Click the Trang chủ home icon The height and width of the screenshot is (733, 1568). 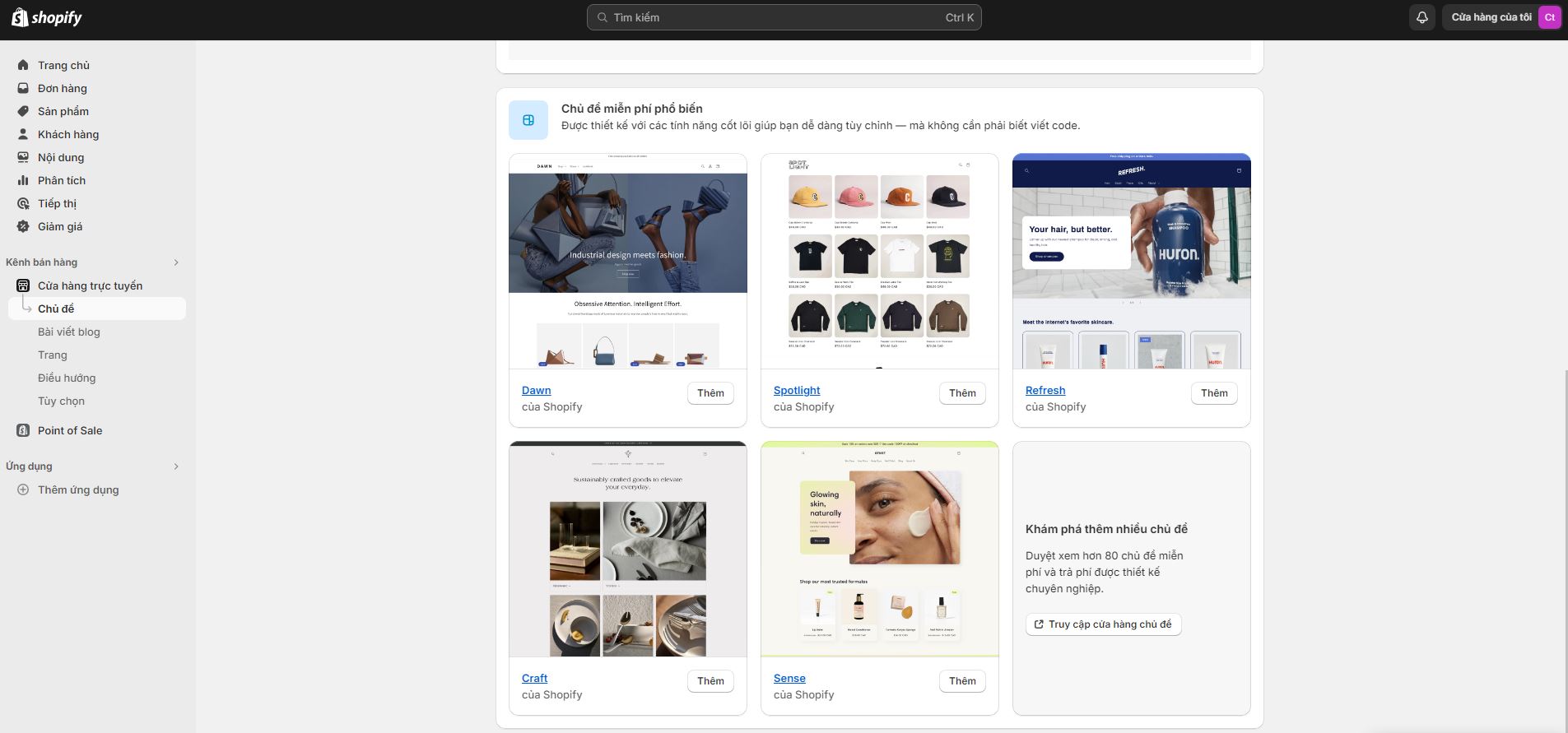click(x=23, y=65)
